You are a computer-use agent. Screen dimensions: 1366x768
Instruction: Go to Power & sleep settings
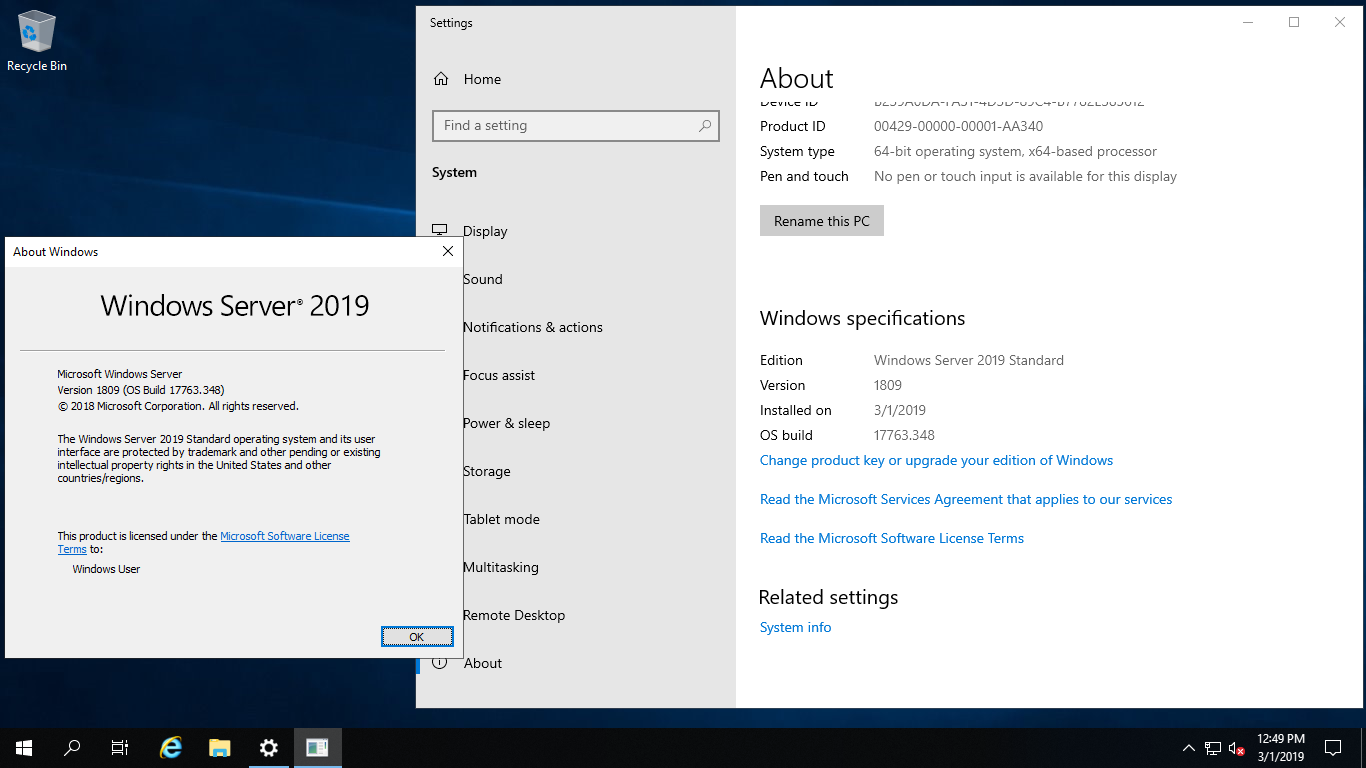coord(507,423)
